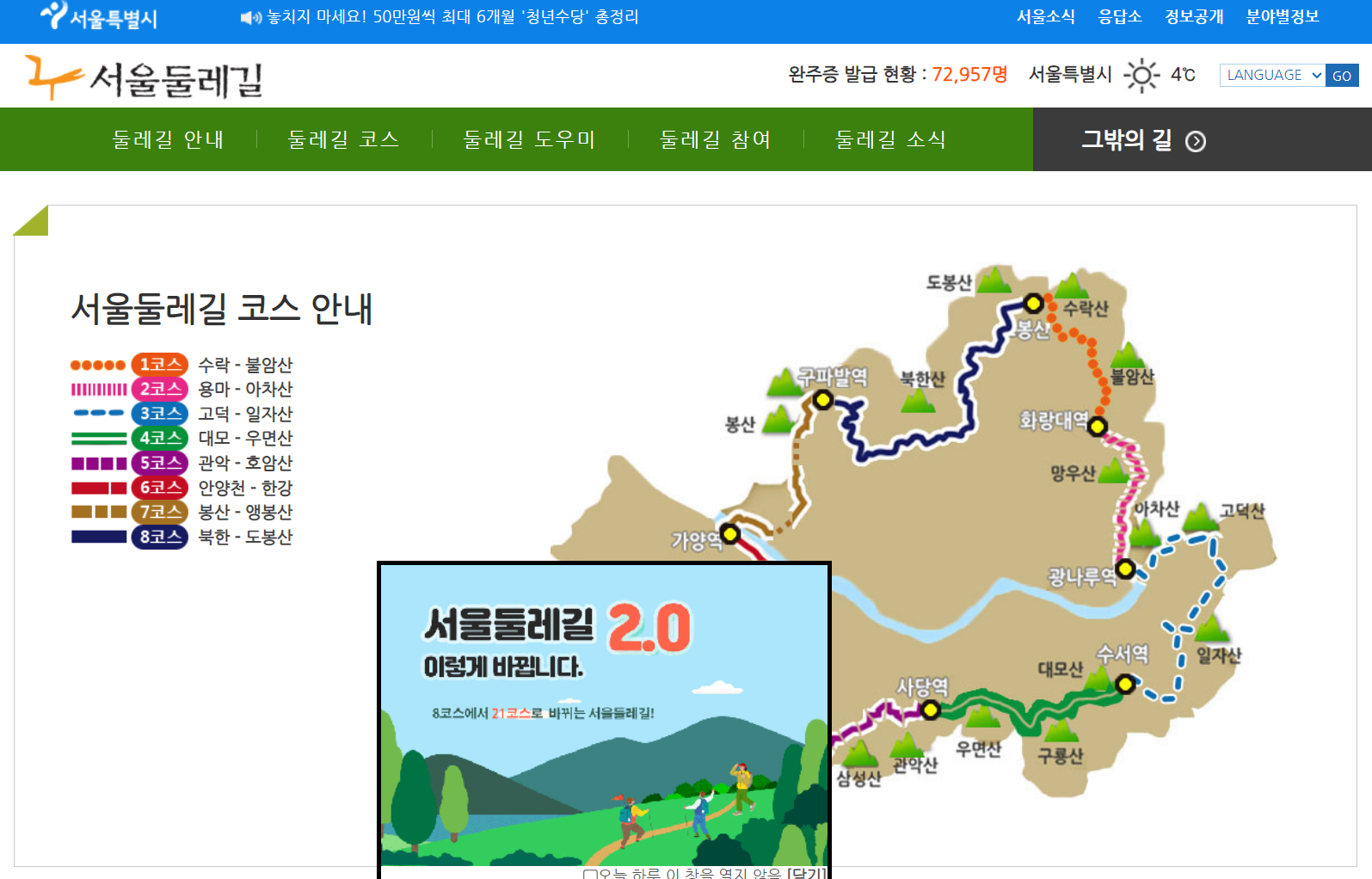1372x879 pixels.
Task: Click the 도봉산 mountain icon on map
Action: (994, 280)
